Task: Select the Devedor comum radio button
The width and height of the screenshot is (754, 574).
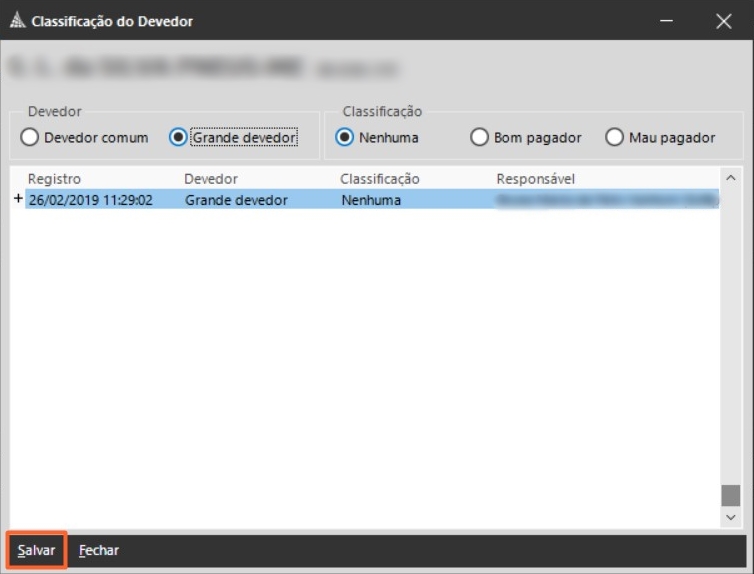Action: [x=85, y=137]
